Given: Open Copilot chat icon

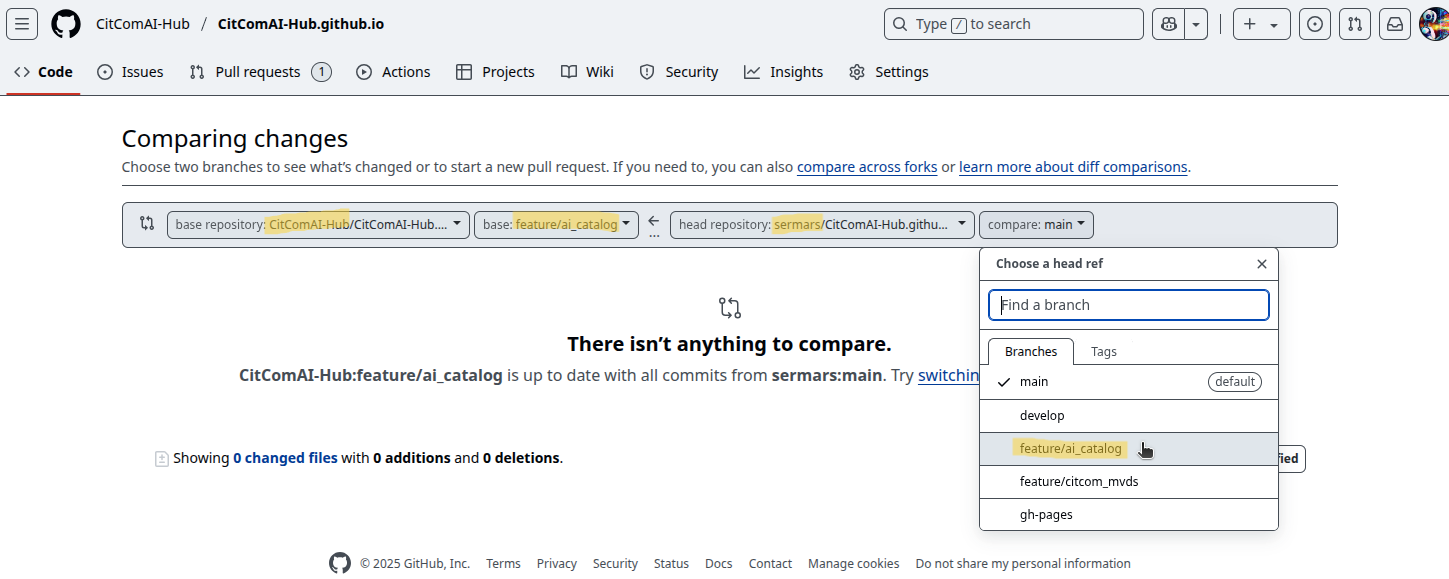Looking at the screenshot, I should 1168,24.
